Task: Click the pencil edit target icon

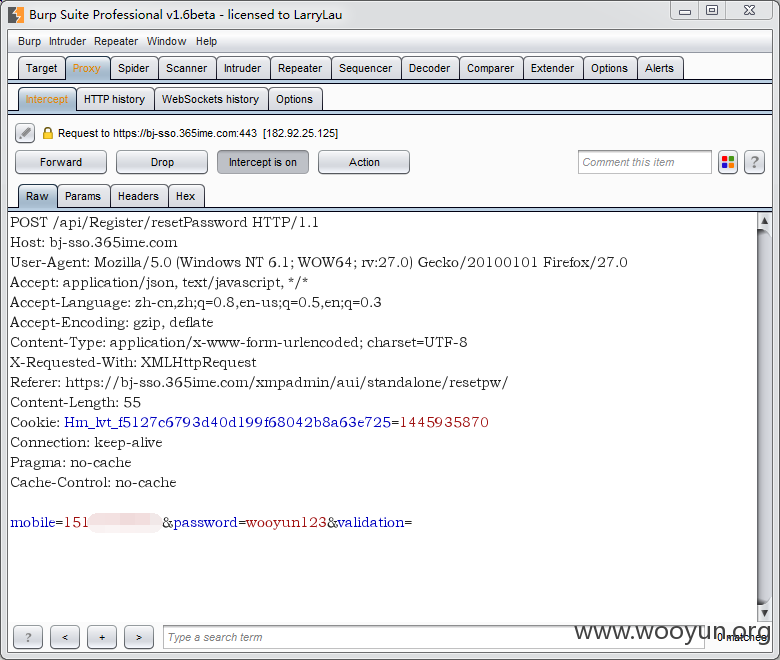Action: tap(25, 133)
